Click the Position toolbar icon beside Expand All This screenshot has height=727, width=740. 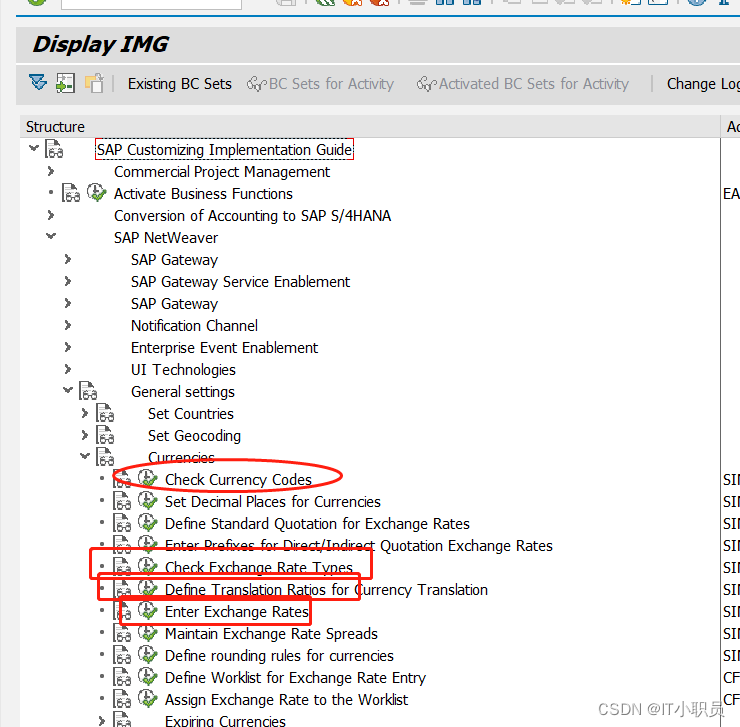[x=65, y=83]
